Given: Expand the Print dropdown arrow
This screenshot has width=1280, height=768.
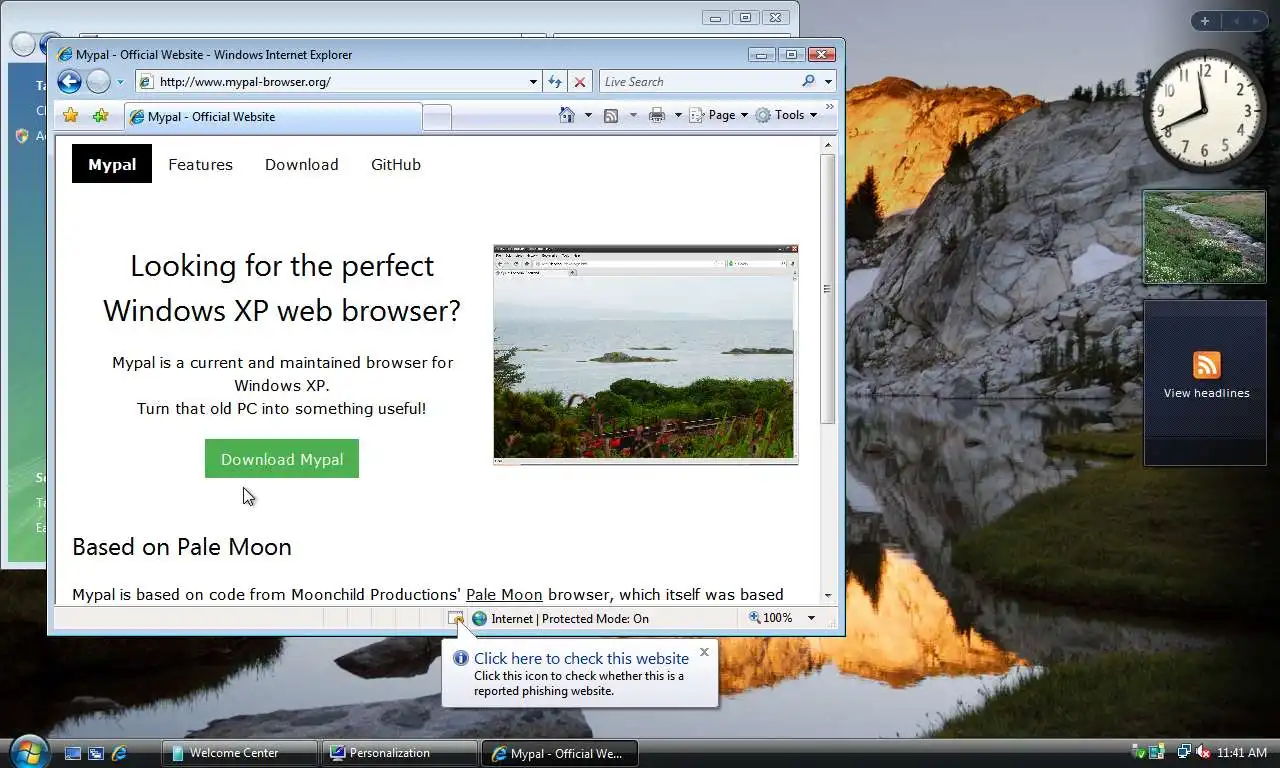Looking at the screenshot, I should coord(678,115).
